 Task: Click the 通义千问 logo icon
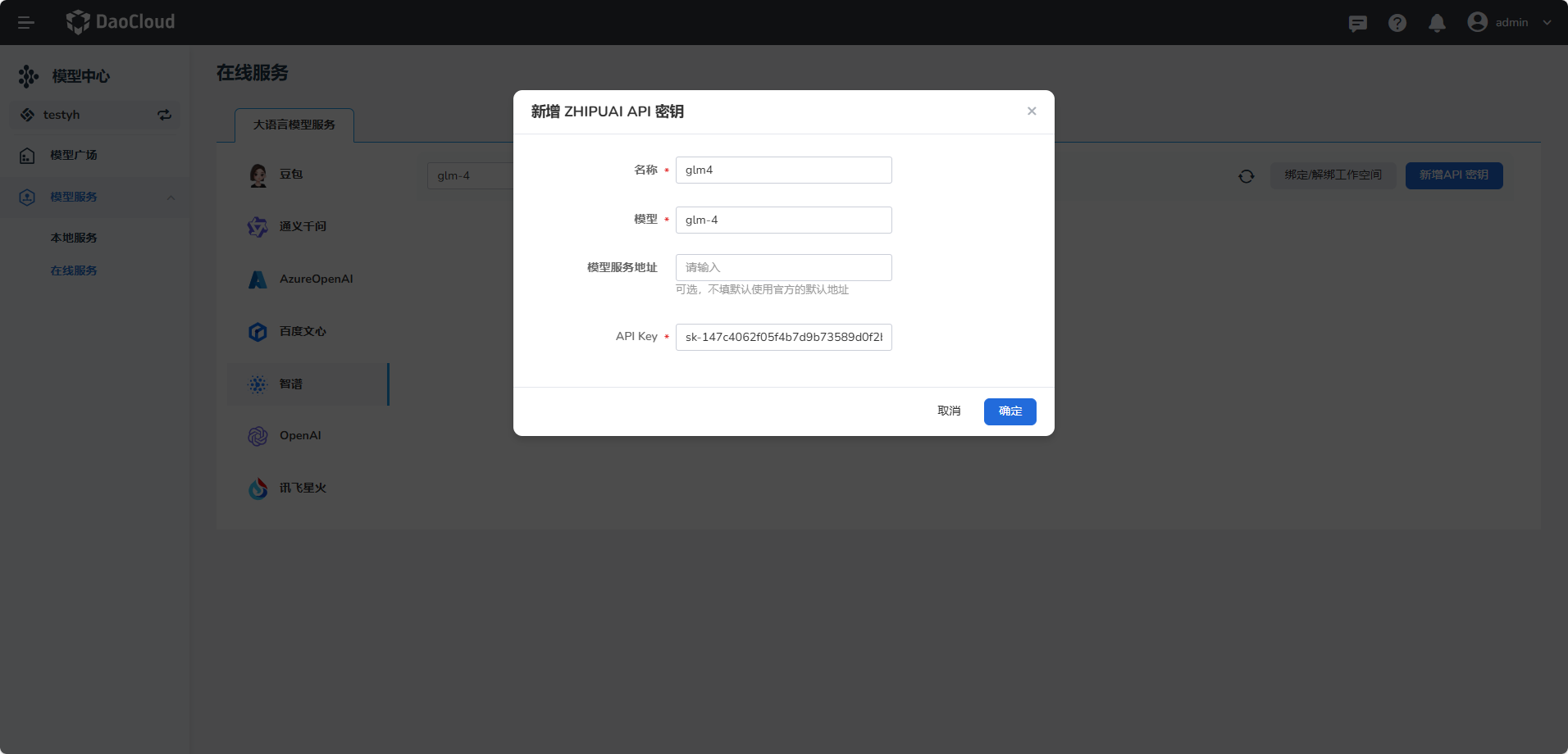(x=258, y=227)
